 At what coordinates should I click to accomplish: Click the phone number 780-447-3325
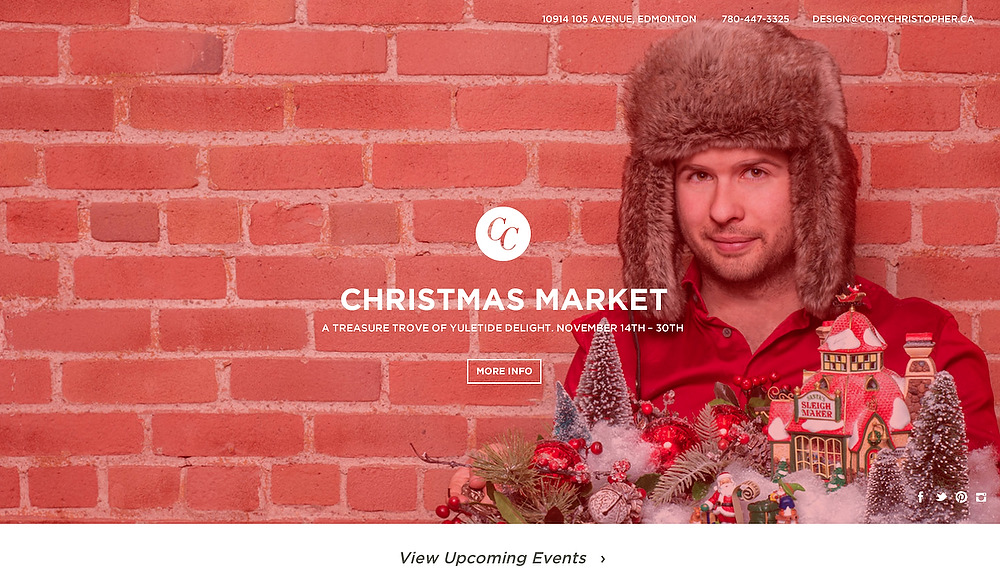(755, 19)
